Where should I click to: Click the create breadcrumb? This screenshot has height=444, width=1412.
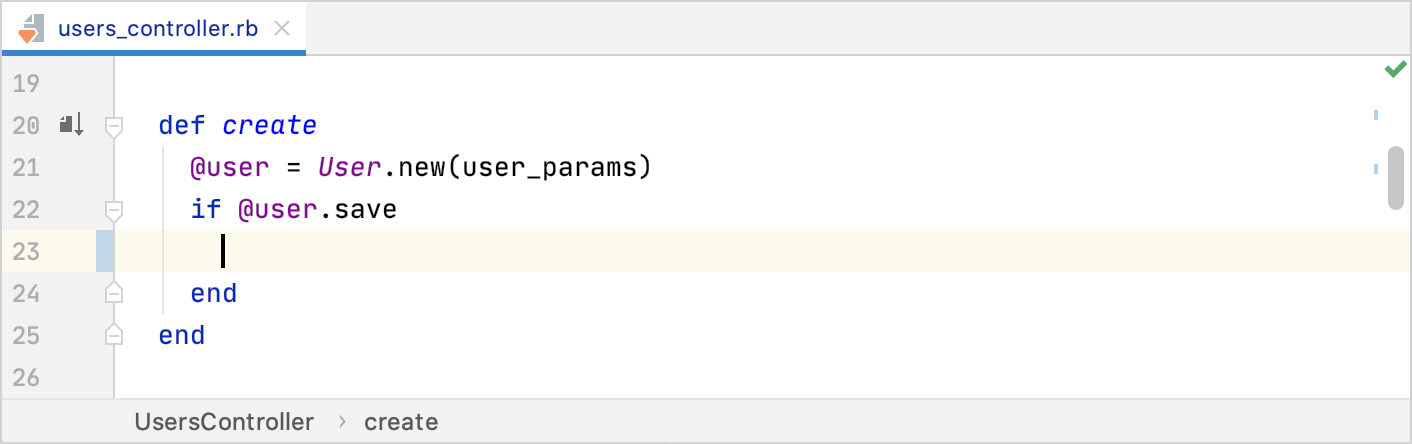(x=401, y=422)
